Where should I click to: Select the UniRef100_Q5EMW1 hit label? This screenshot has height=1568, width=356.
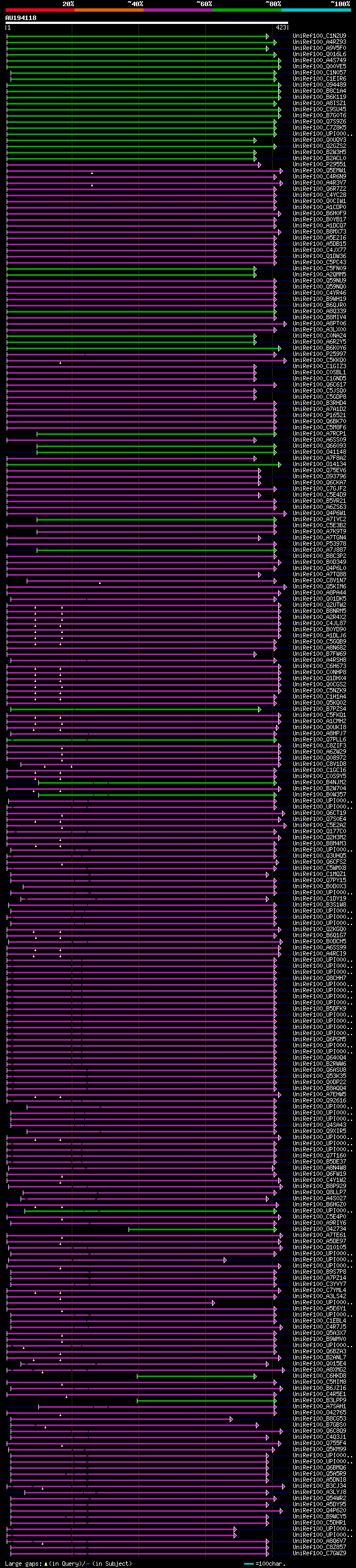(319, 171)
